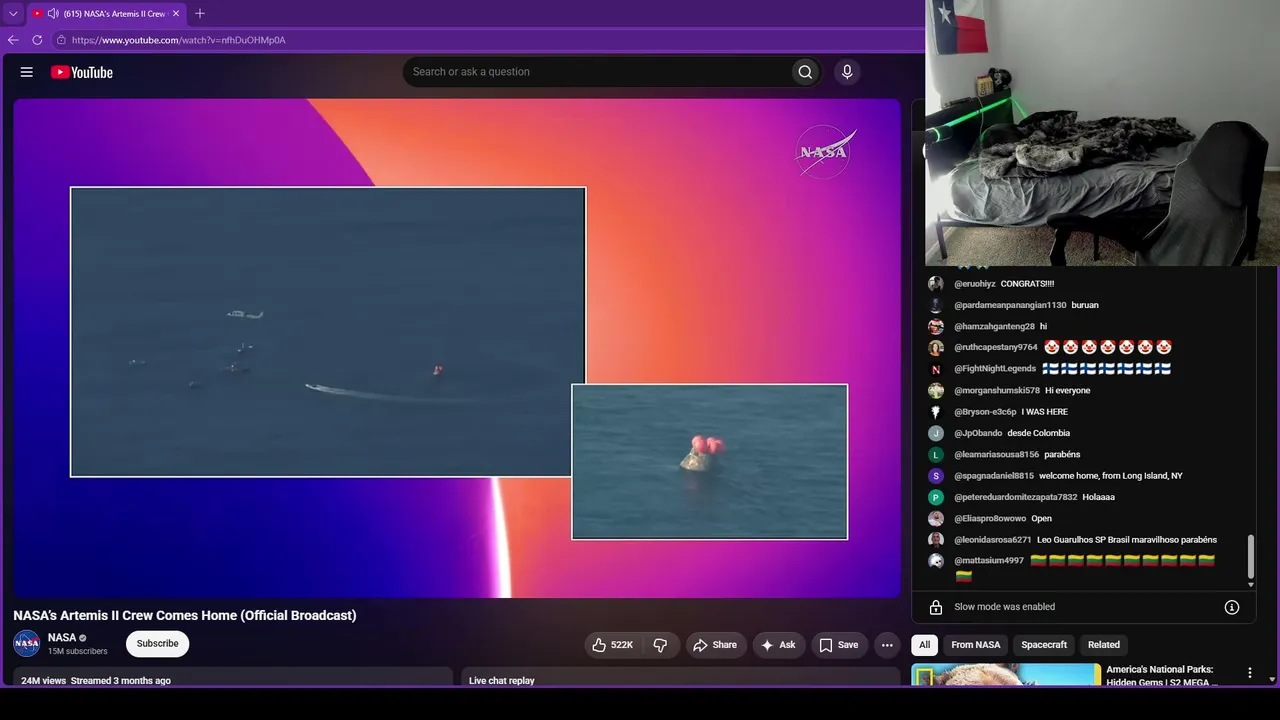Screen dimensions: 1280x720
Task: Click chat user @morganshumski578
Action: (997, 391)
